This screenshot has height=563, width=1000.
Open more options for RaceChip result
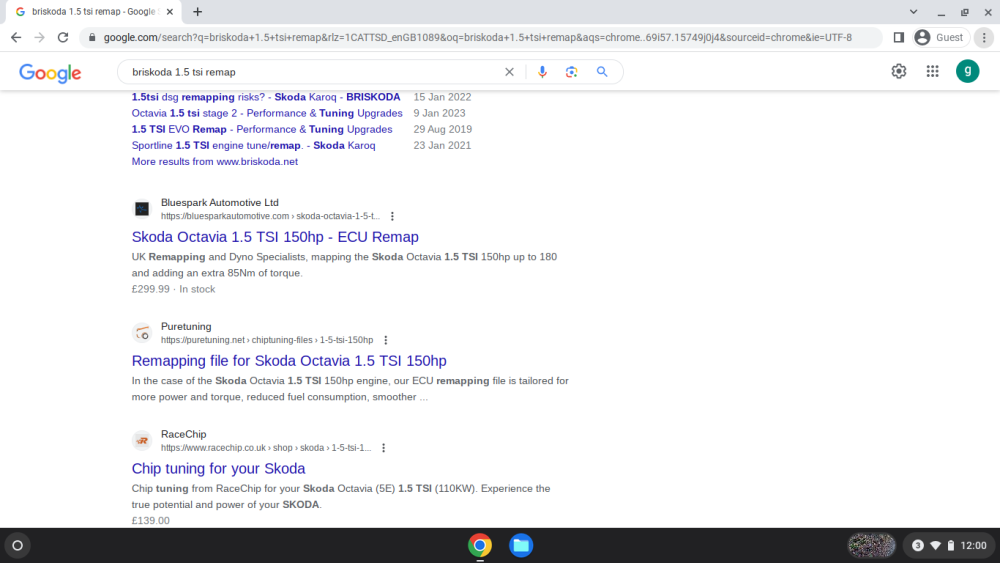383,448
